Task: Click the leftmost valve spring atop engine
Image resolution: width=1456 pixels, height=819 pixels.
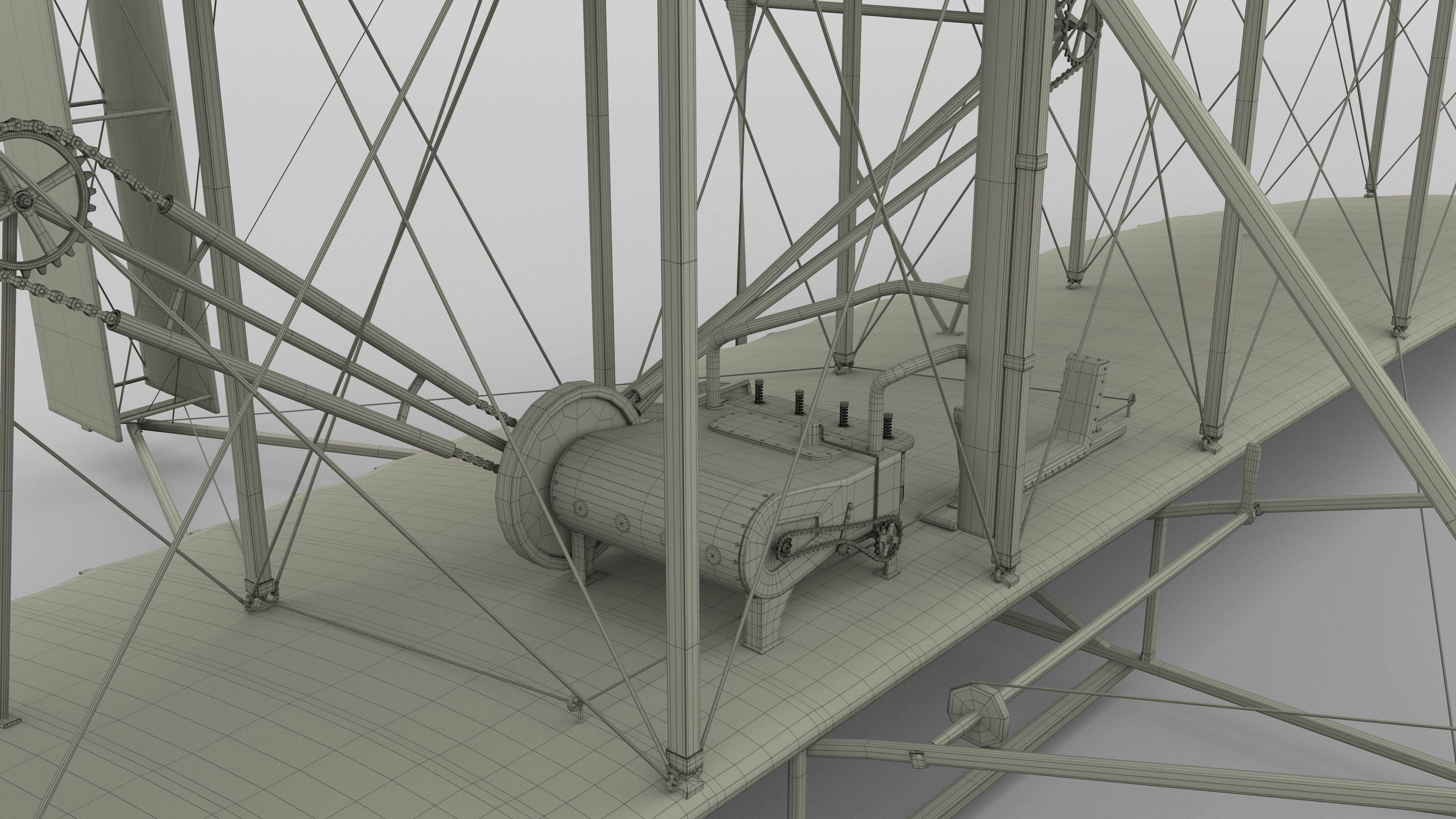Action: 759,392
